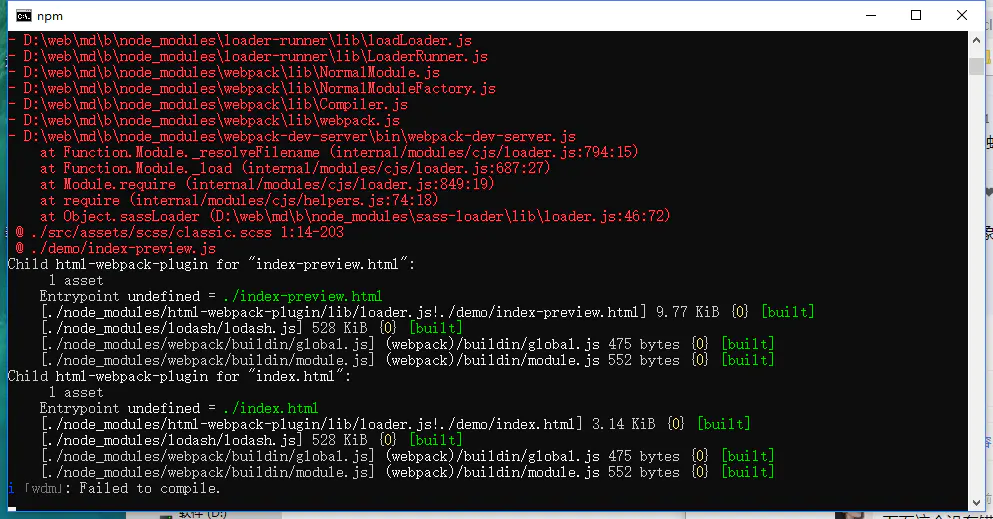The height and width of the screenshot is (519, 993).
Task: Click the 'index-preview.html] 9.77 KiB' module line
Action: point(427,312)
